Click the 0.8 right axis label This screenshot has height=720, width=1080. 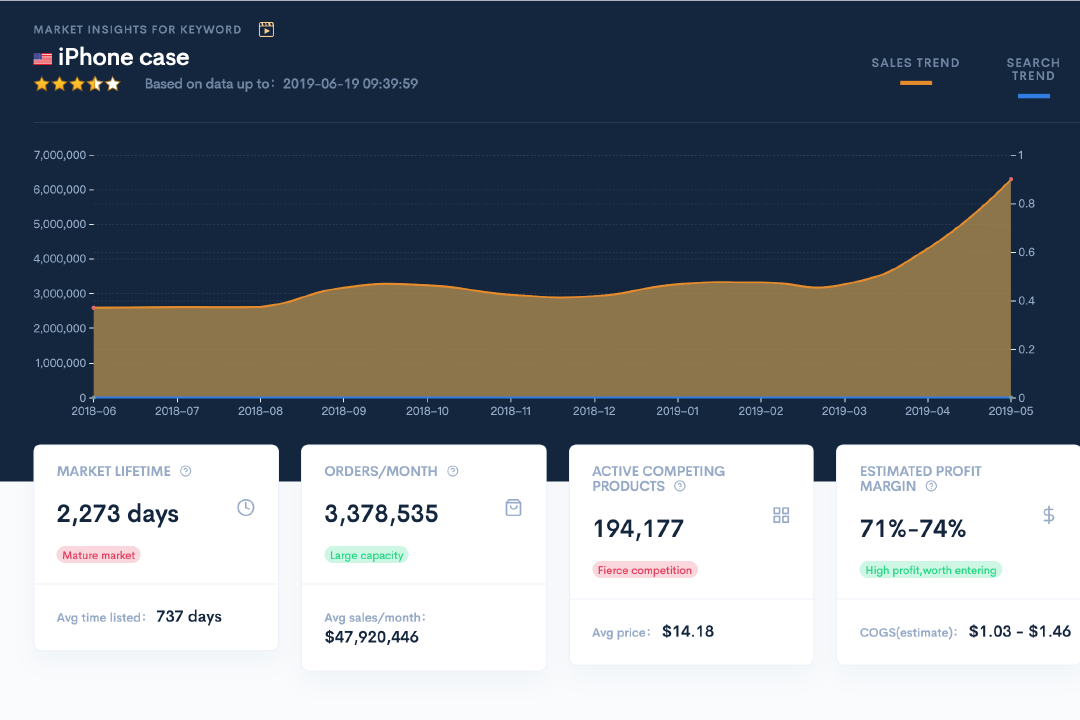(1026, 204)
